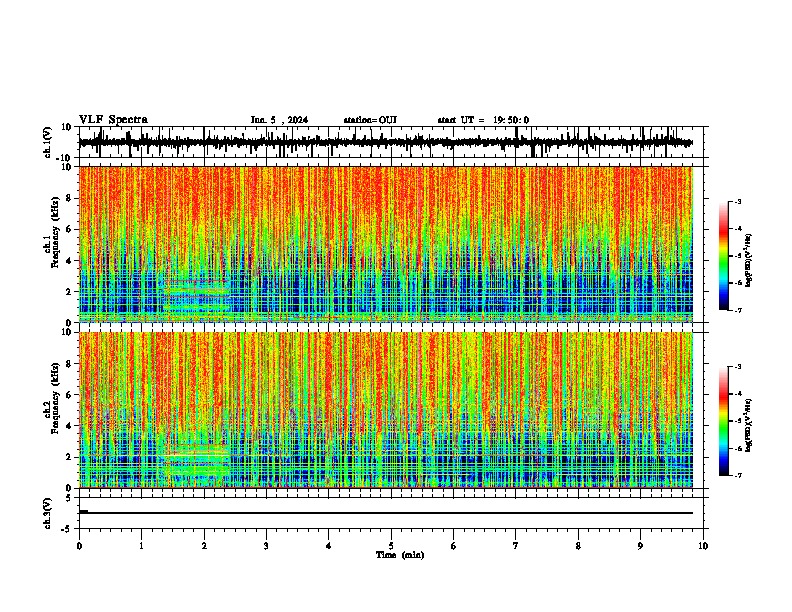This screenshot has height=612, width=792.
Task: Click the ch.1 frequency spectrogram panel
Action: click(385, 244)
